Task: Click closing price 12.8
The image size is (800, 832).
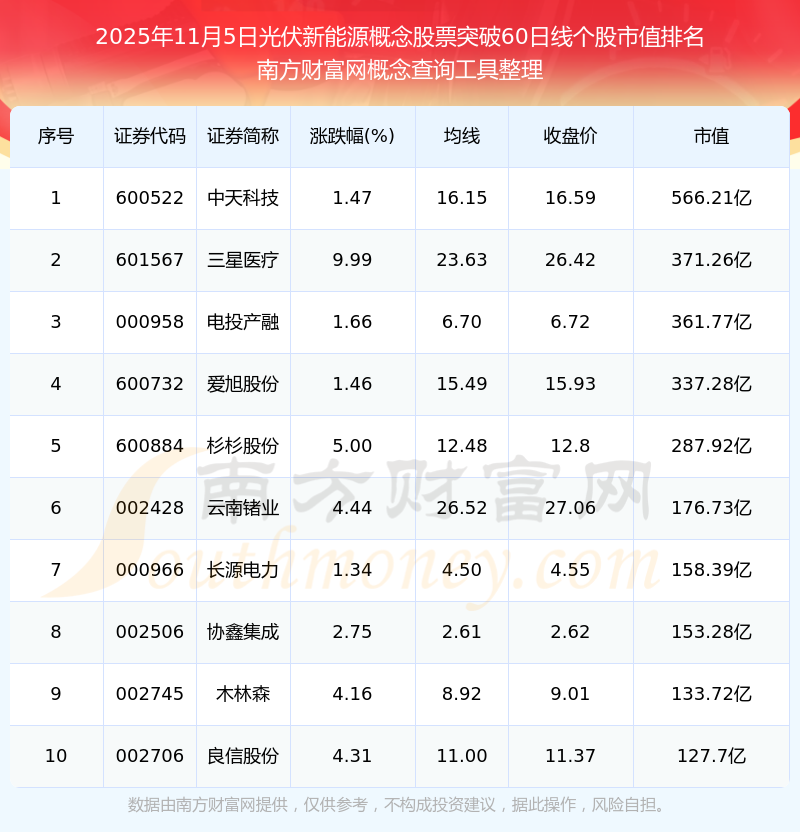Action: [x=570, y=446]
